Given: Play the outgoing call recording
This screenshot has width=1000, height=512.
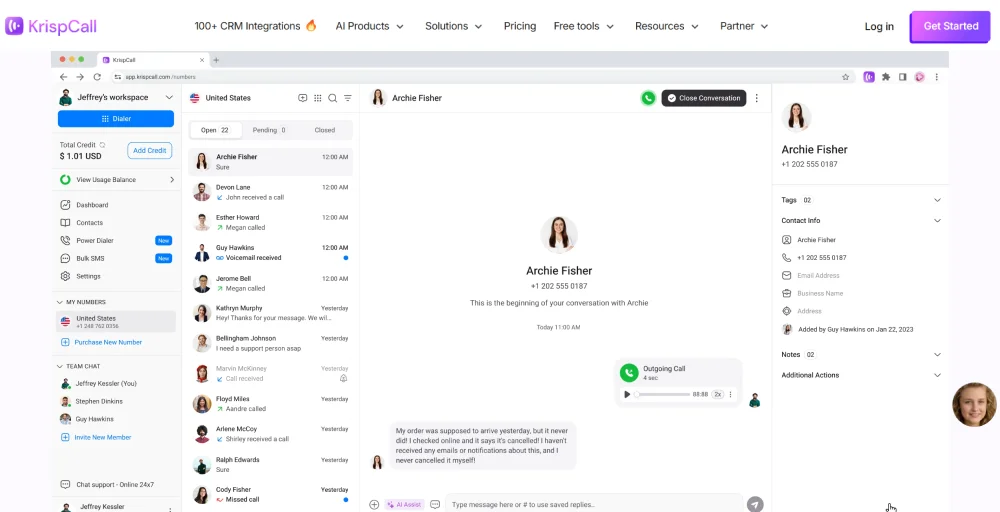Looking at the screenshot, I should pyautogui.click(x=627, y=395).
